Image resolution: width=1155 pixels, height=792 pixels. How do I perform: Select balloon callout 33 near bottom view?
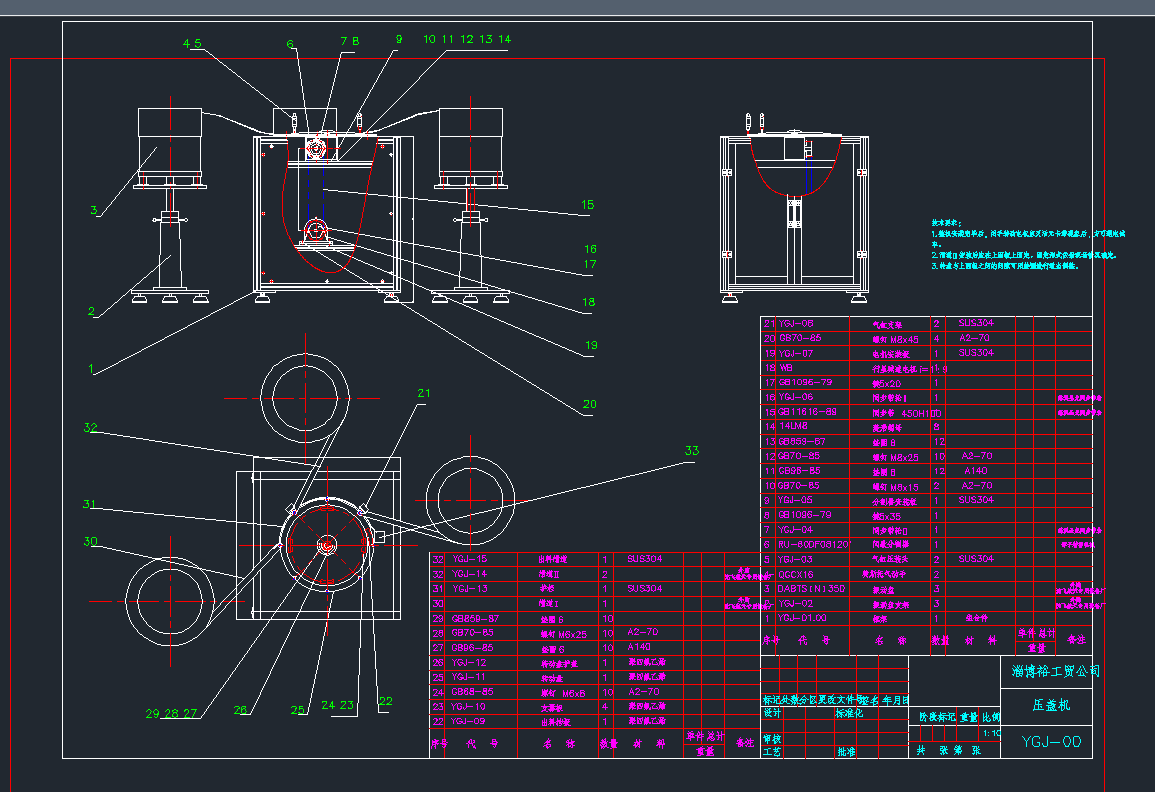(x=691, y=450)
